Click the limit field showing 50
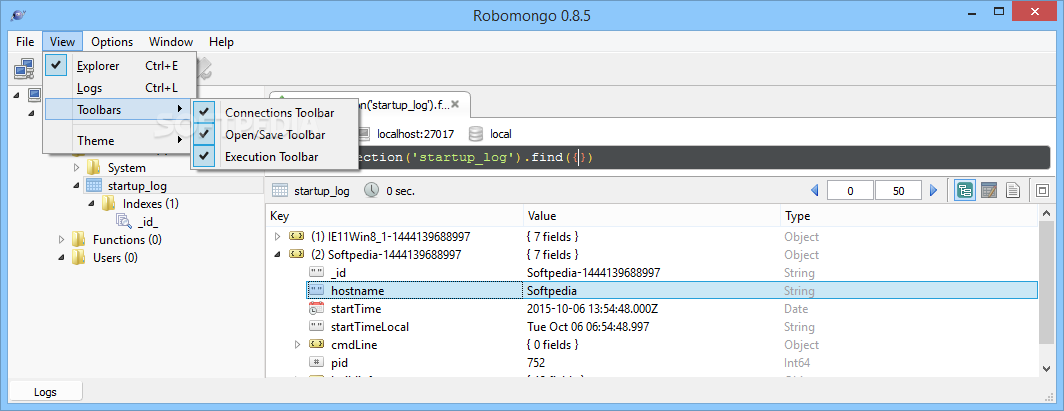The image size is (1064, 411). coord(899,191)
